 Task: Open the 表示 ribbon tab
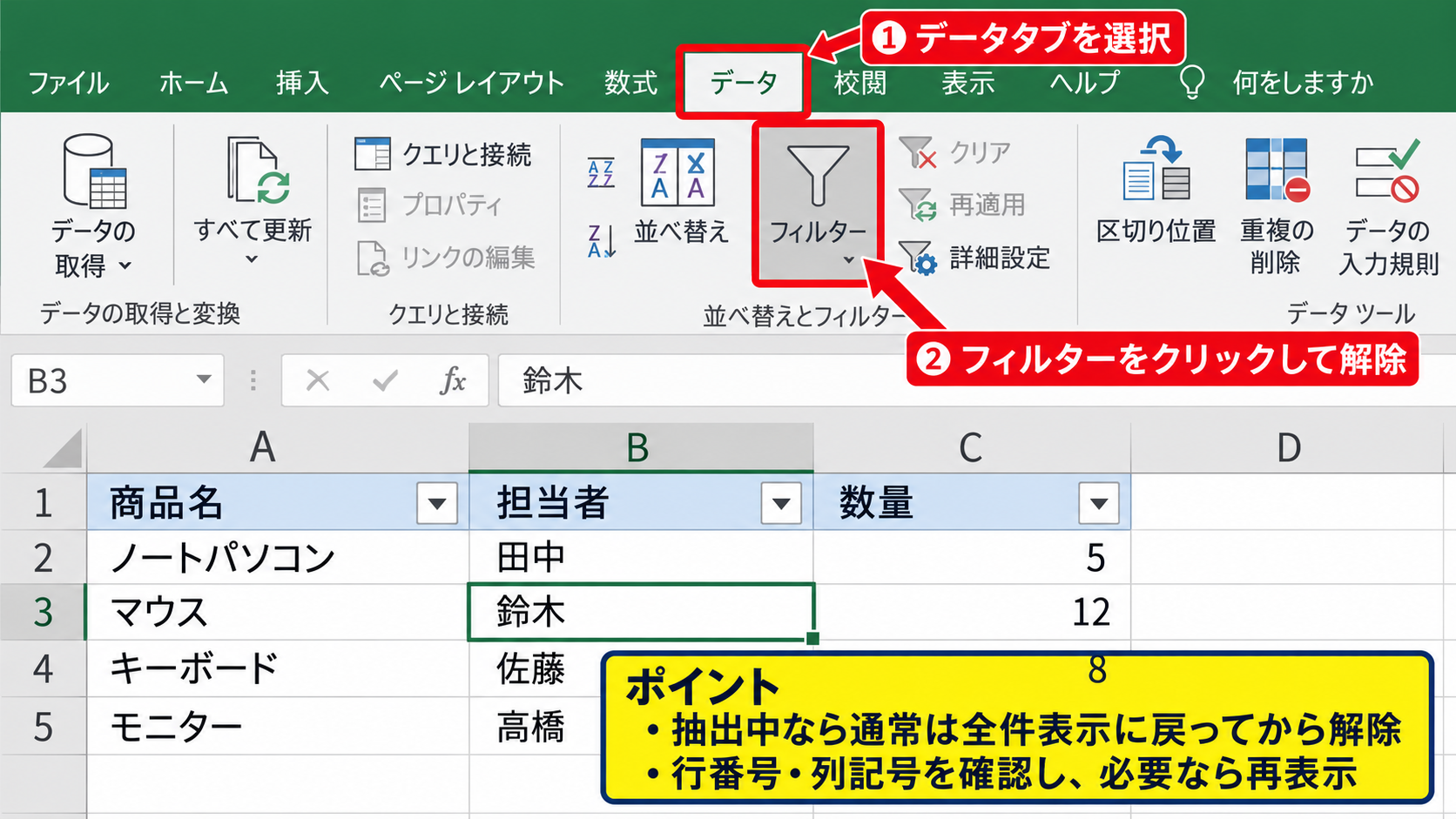tap(968, 83)
